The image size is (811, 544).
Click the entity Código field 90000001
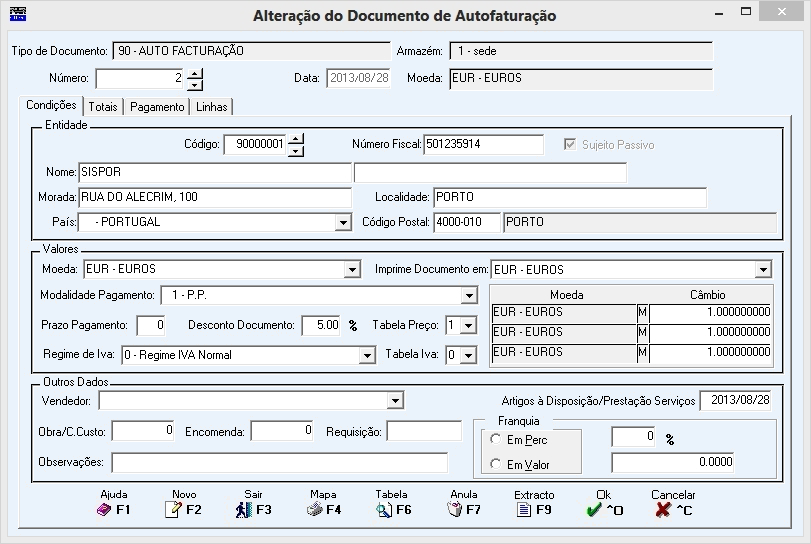point(255,145)
